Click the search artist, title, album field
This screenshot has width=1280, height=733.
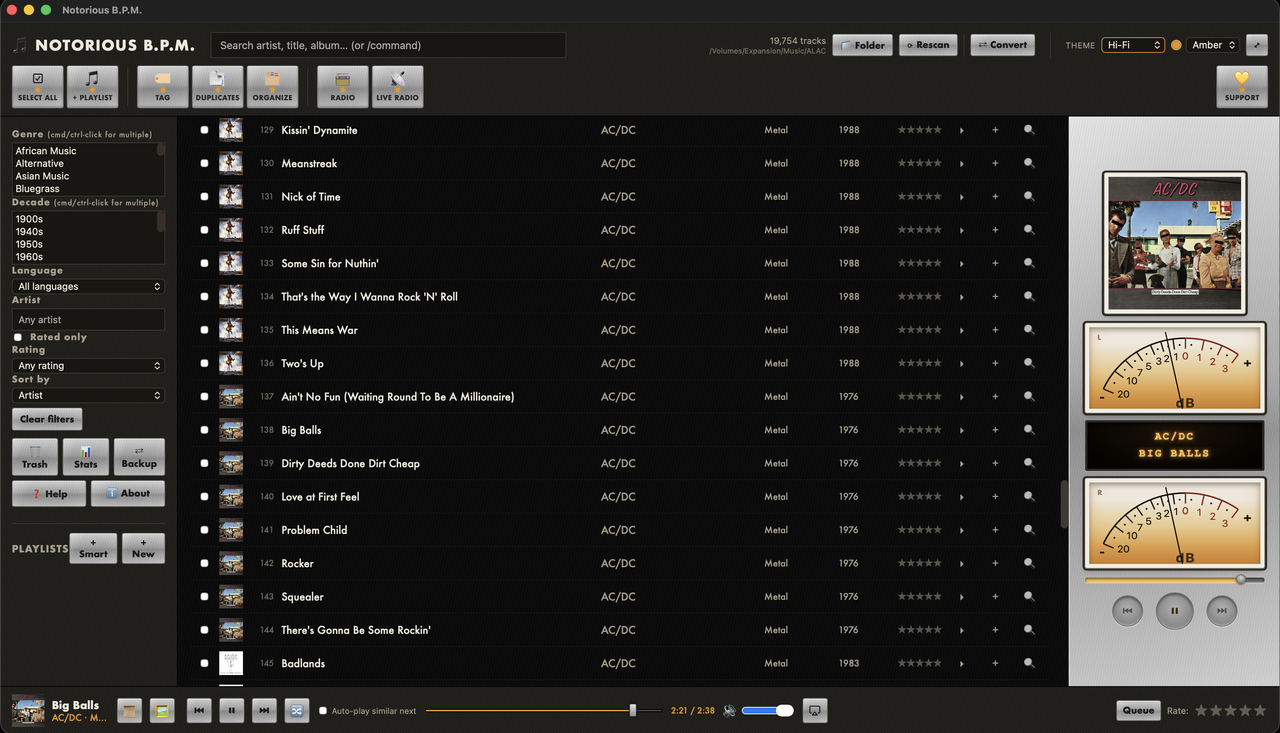(x=388, y=45)
